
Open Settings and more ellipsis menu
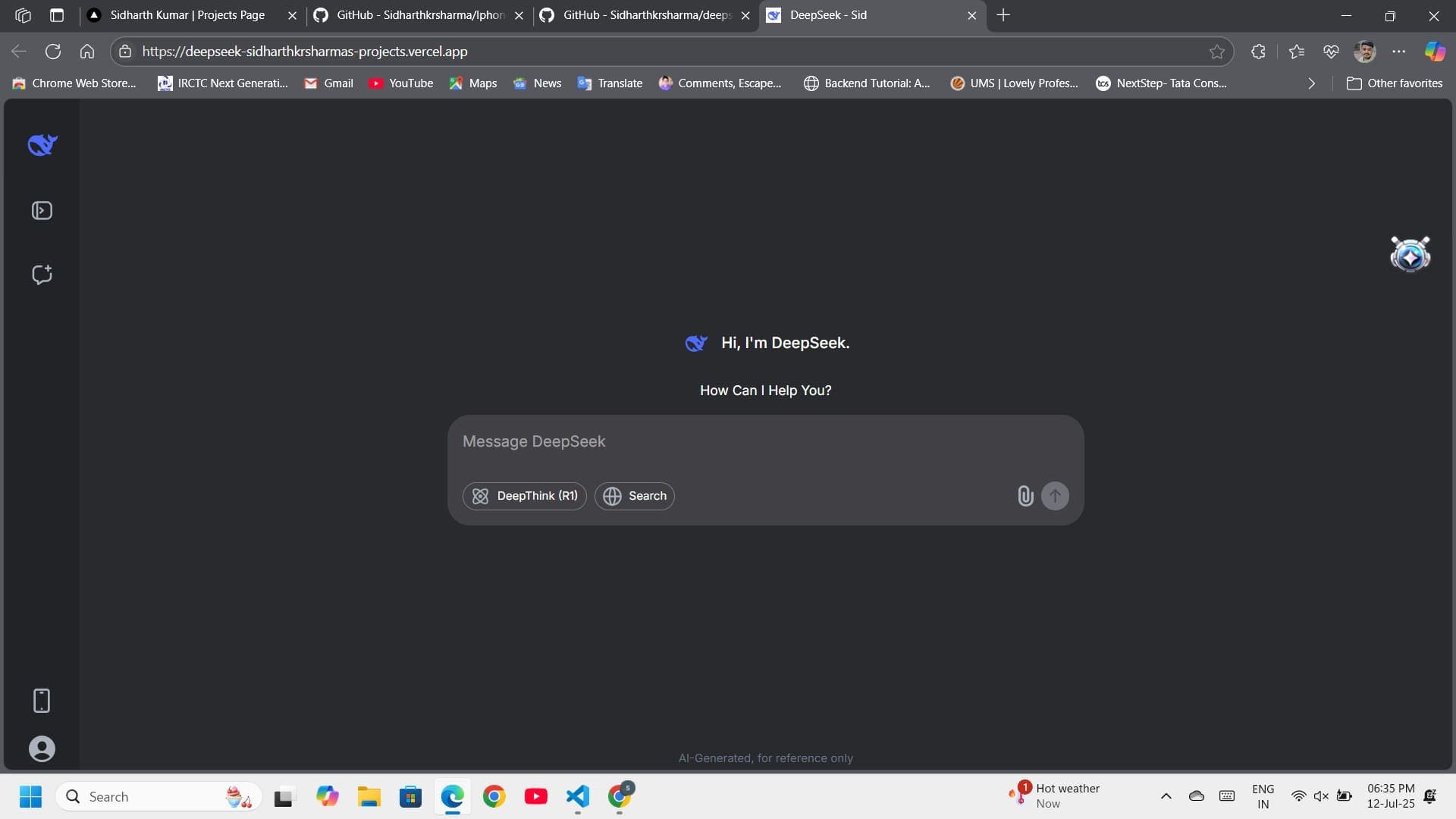[1399, 52]
